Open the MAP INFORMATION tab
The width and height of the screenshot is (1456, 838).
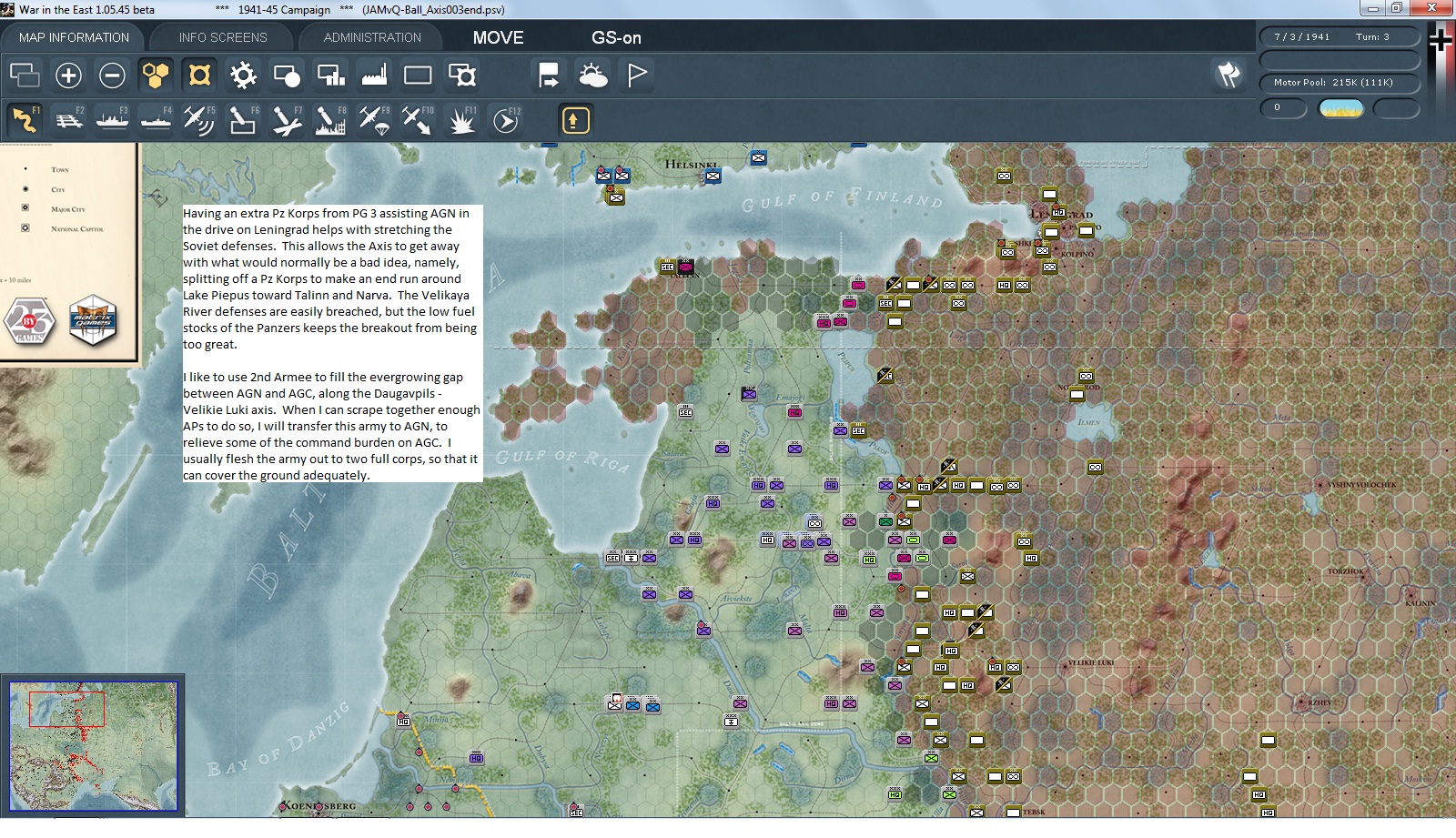[74, 37]
